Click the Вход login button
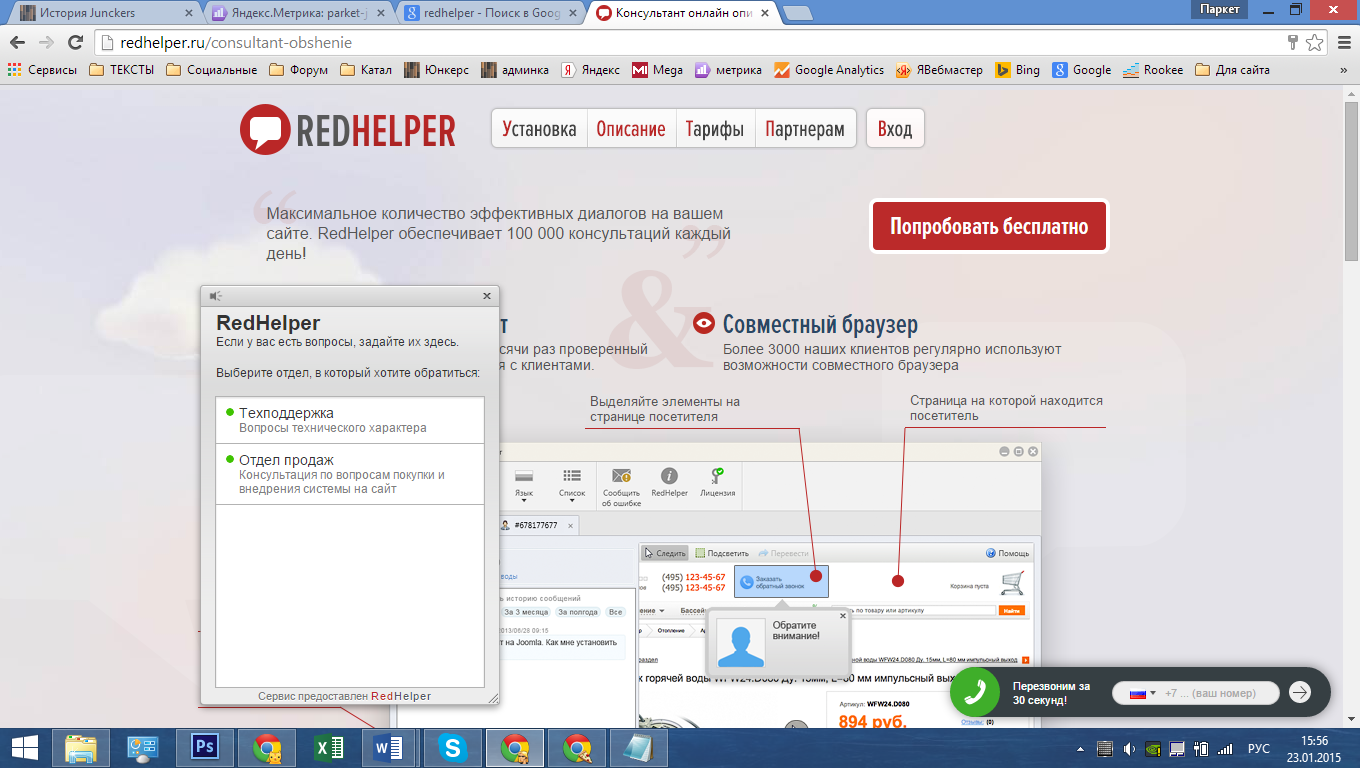The image size is (1360, 768). point(895,129)
